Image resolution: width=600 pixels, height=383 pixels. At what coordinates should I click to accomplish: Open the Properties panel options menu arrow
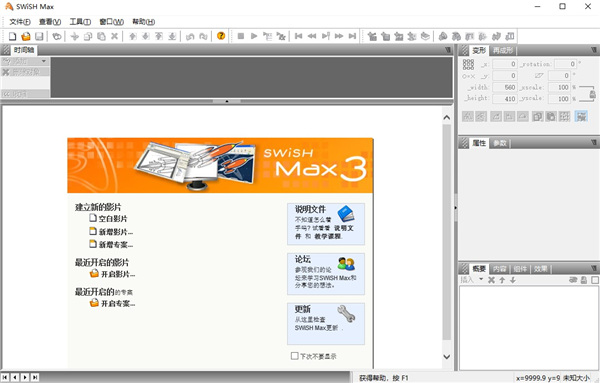(x=593, y=143)
